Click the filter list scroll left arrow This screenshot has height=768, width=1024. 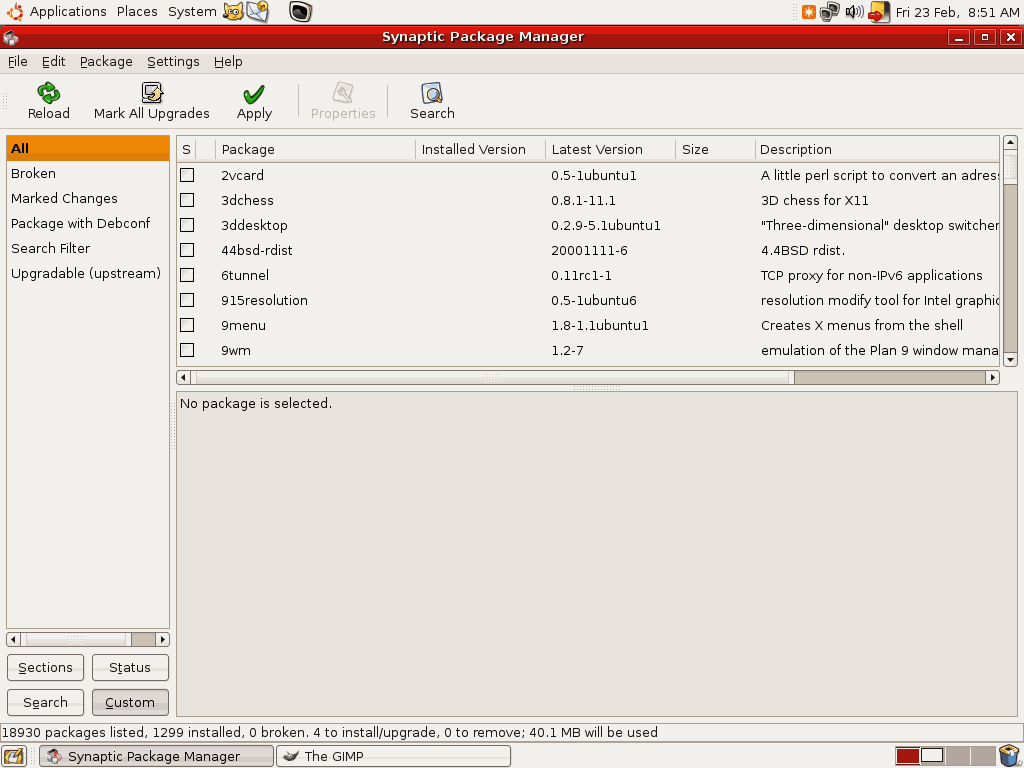click(13, 639)
